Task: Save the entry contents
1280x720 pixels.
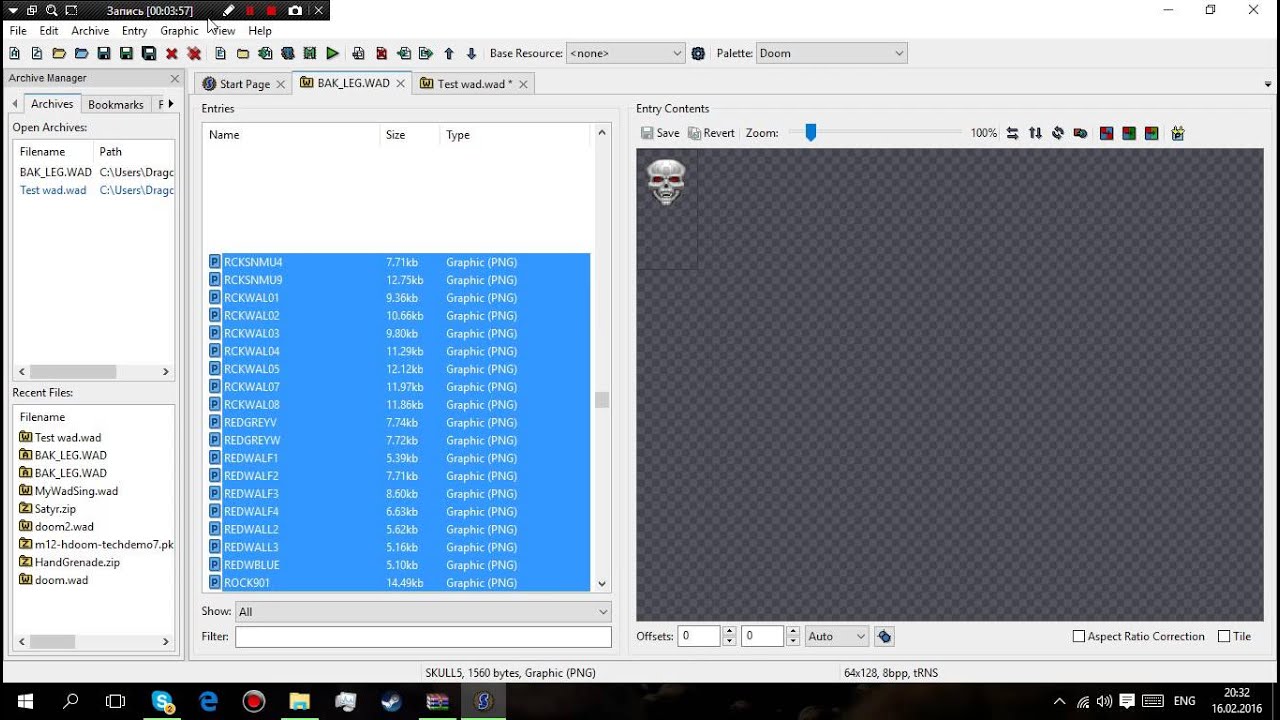Action: click(x=660, y=133)
